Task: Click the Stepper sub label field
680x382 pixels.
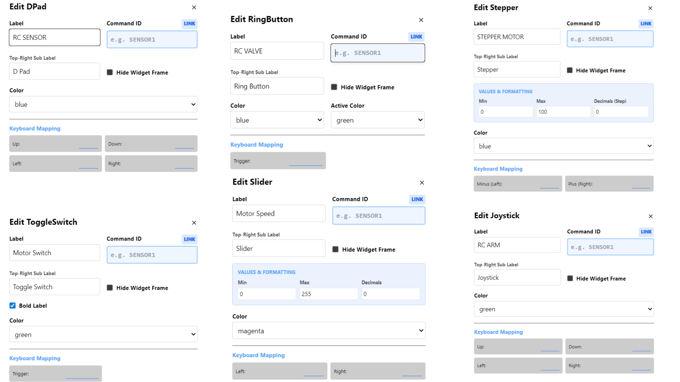Action: tap(517, 69)
